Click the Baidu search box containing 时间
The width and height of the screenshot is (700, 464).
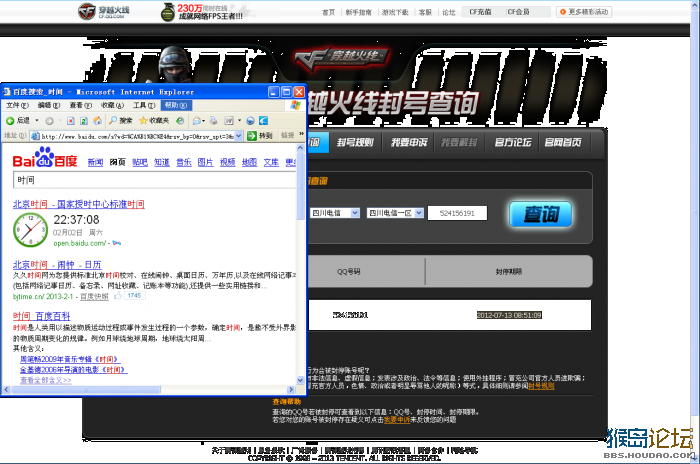[154, 180]
